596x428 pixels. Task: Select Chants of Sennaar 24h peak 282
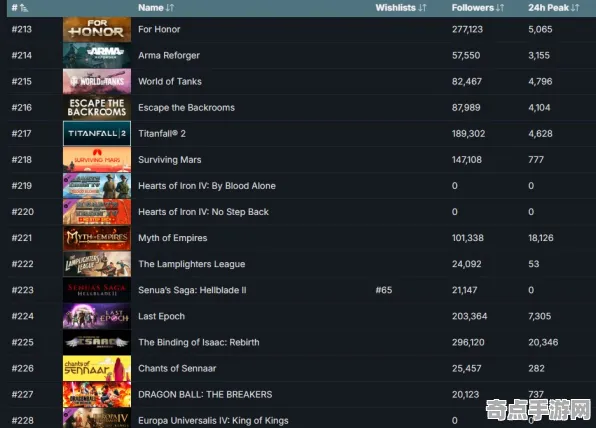536,368
